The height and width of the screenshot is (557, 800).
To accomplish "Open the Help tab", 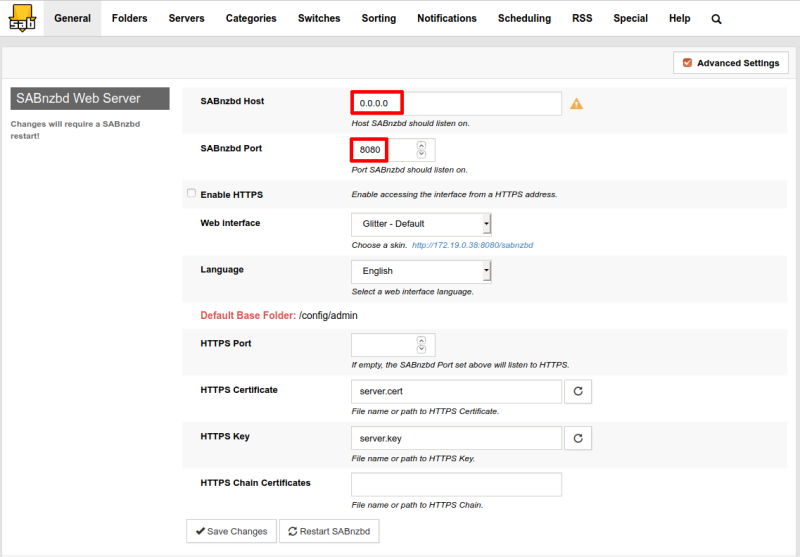I will coord(680,18).
